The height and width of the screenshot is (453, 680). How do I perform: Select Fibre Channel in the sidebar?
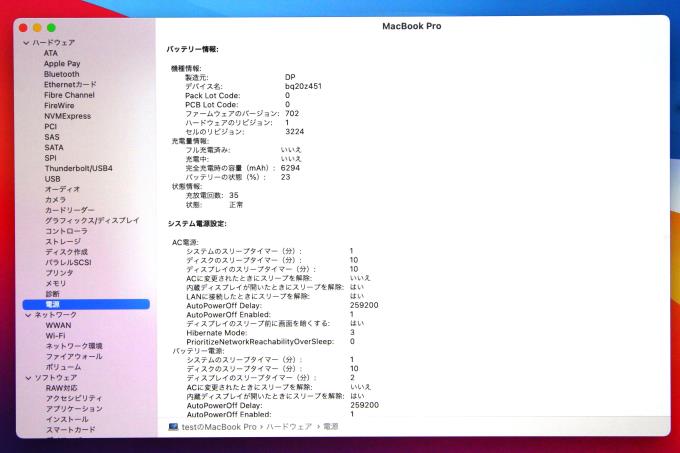pos(69,95)
